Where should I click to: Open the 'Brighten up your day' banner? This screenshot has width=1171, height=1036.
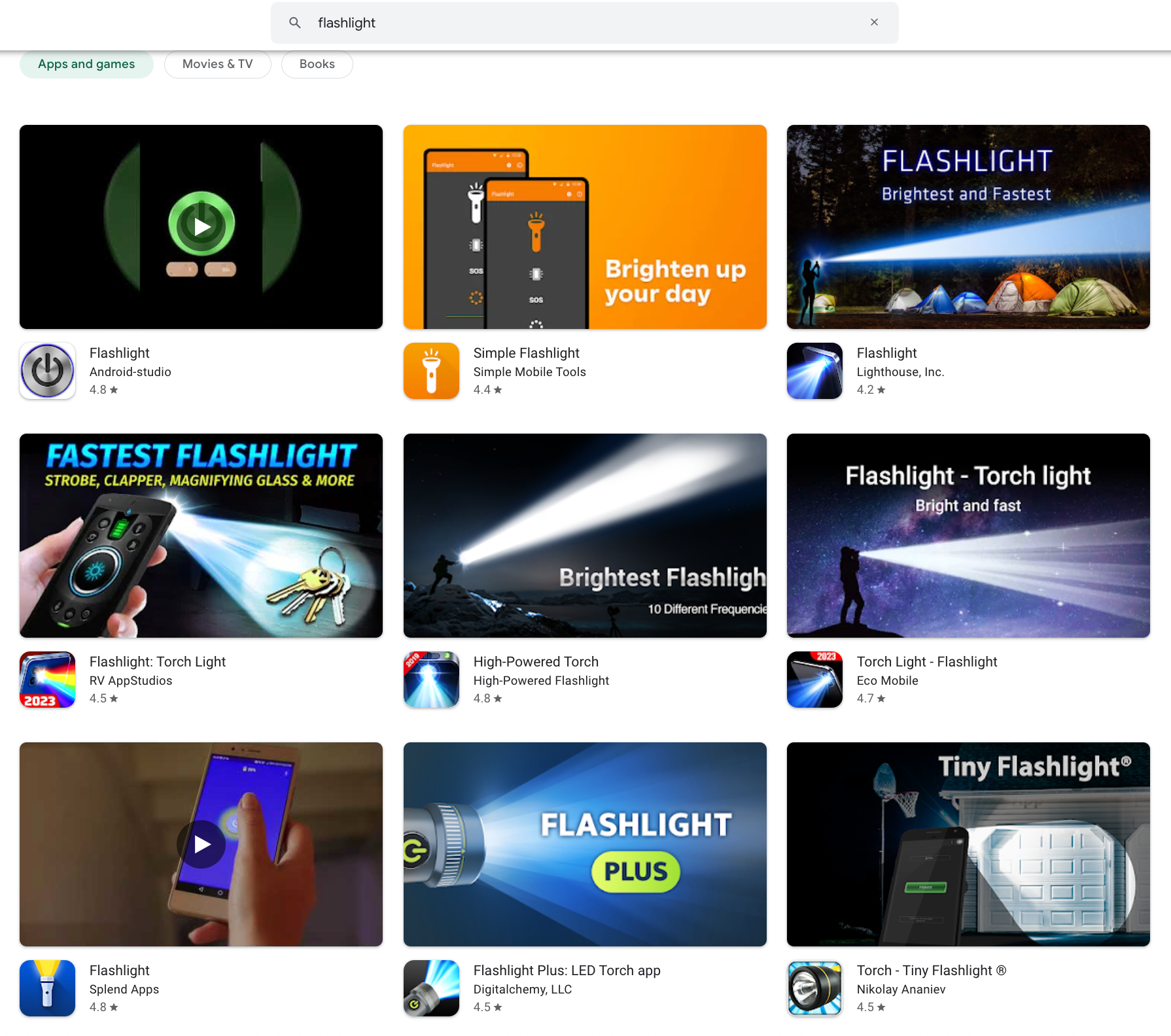(x=585, y=227)
